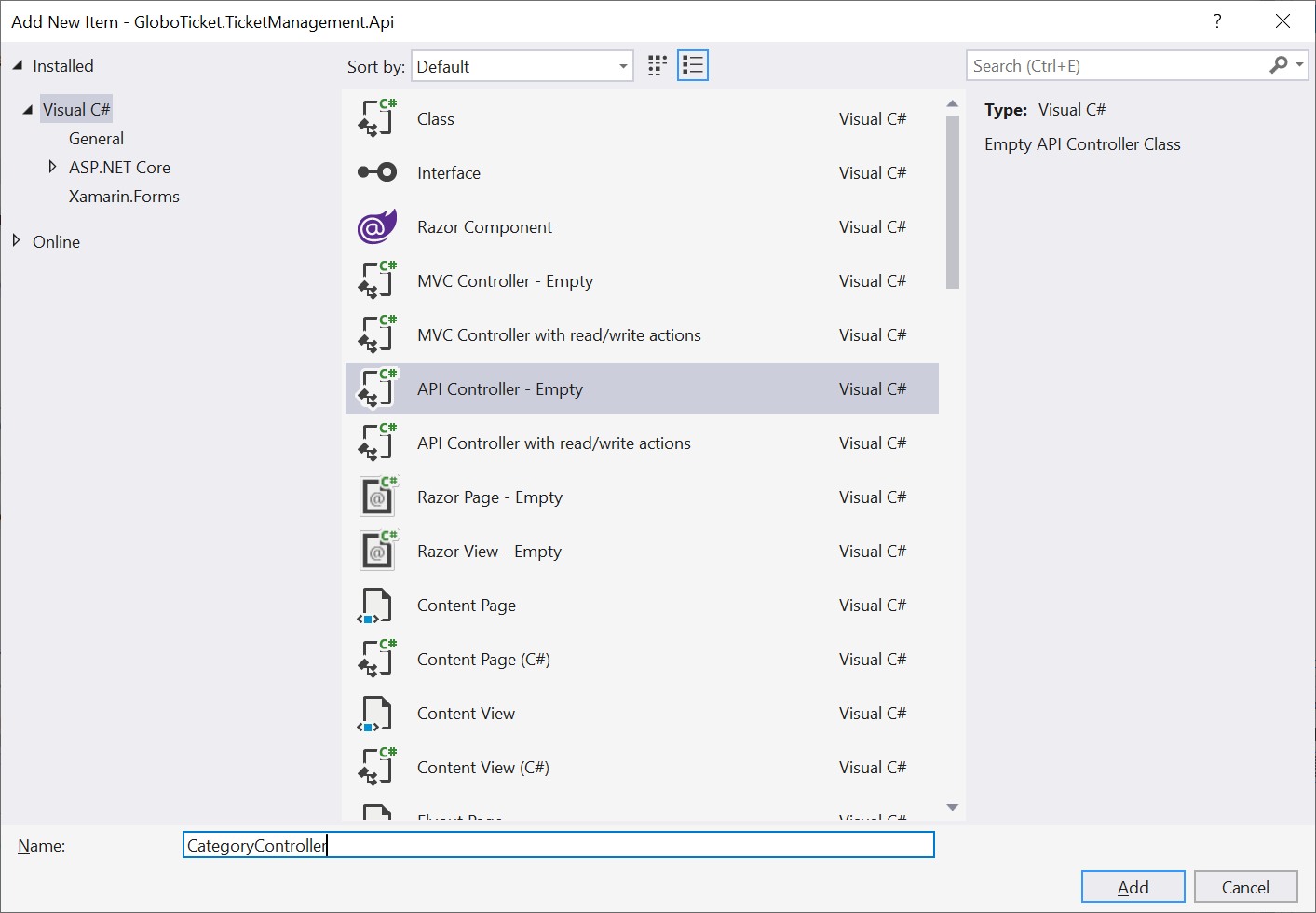Click inside the Name input field

coord(559,844)
